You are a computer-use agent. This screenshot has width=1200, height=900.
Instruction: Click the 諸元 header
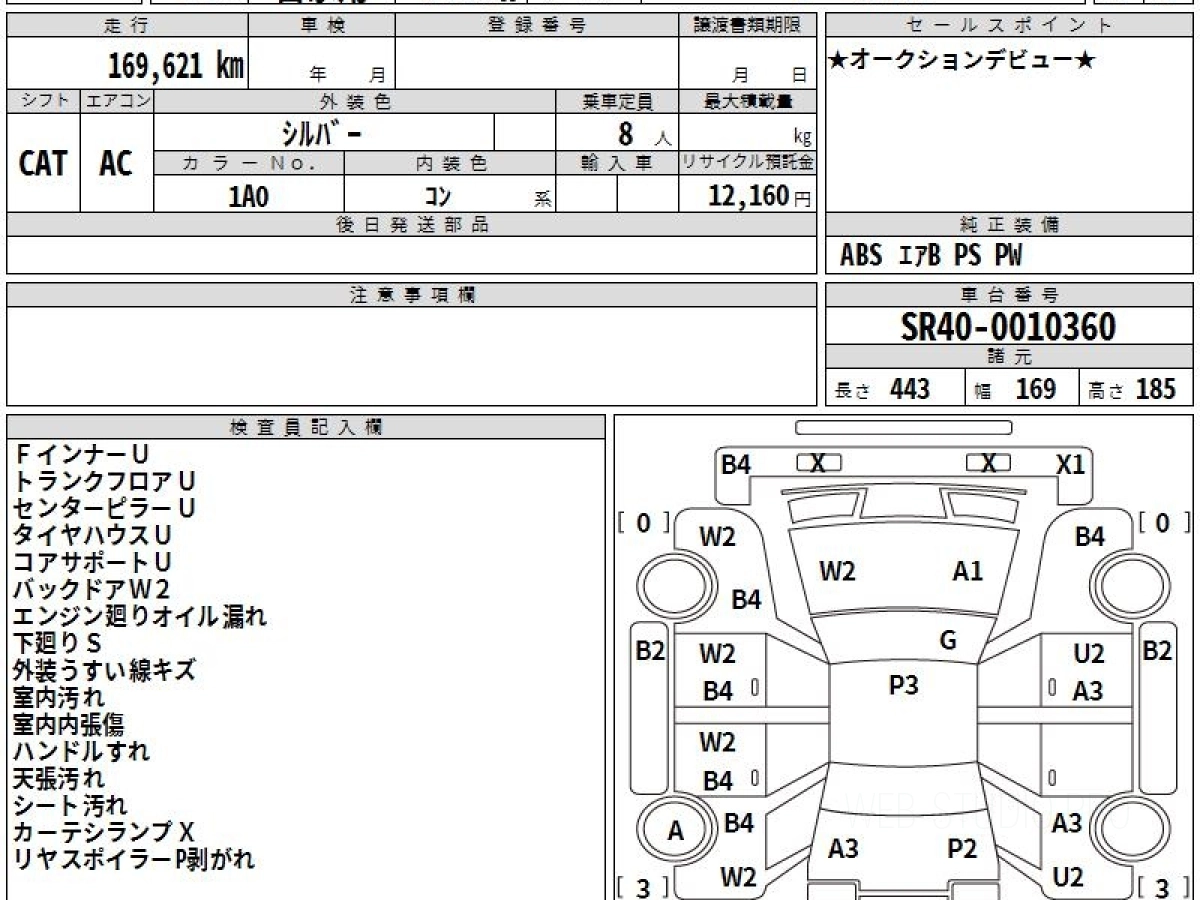pos(1010,357)
